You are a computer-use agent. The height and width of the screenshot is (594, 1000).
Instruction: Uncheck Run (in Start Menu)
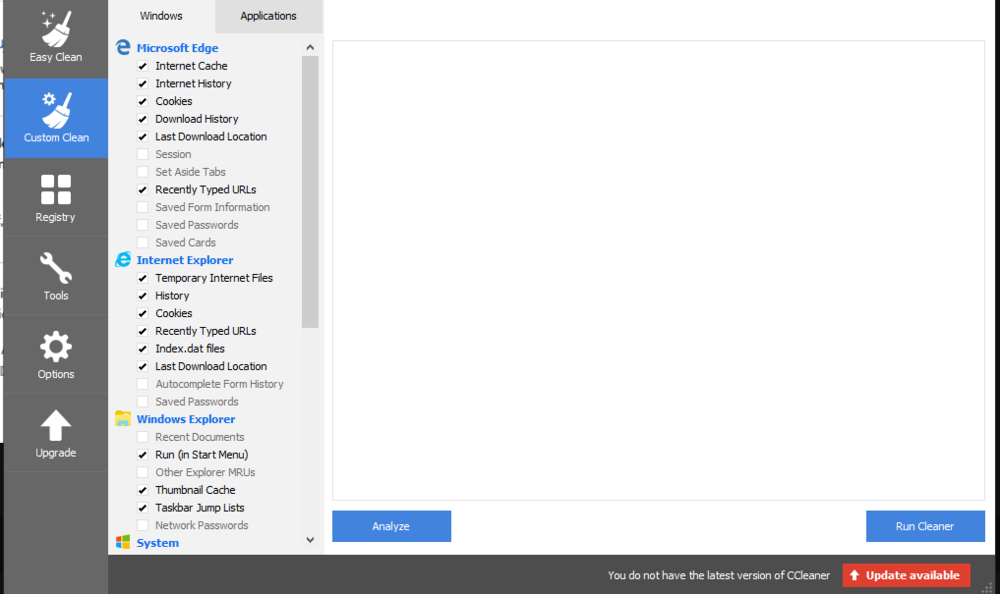click(x=143, y=455)
